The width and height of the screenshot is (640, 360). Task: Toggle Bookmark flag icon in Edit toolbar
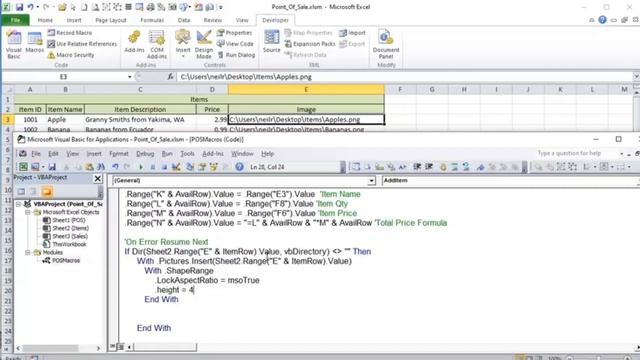pyautogui.click(x=480, y=167)
